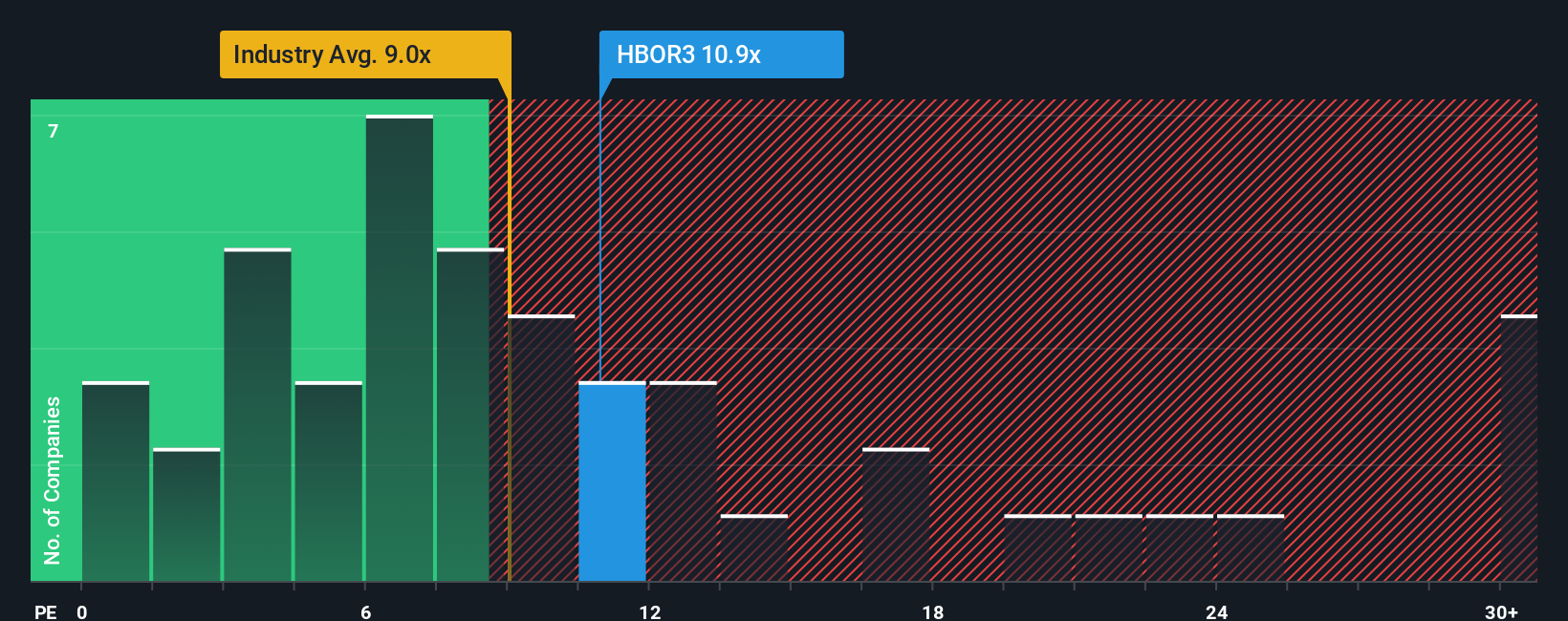The height and width of the screenshot is (621, 1568).
Task: Click the green bar ending at PE 9
Action: [x=470, y=415]
